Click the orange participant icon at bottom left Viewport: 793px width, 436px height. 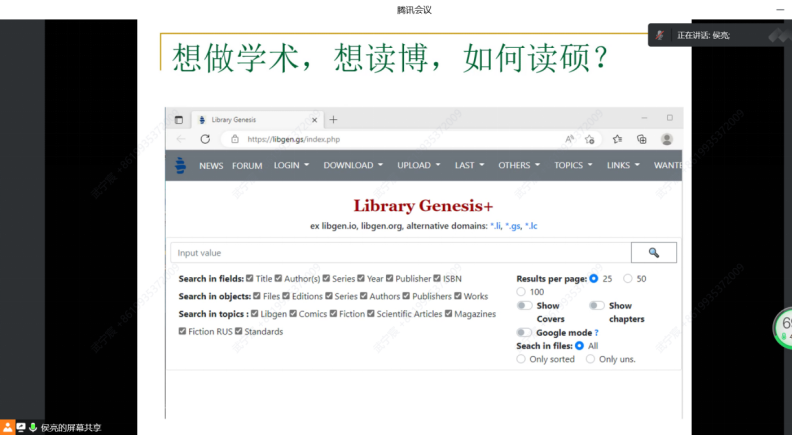tap(8, 427)
